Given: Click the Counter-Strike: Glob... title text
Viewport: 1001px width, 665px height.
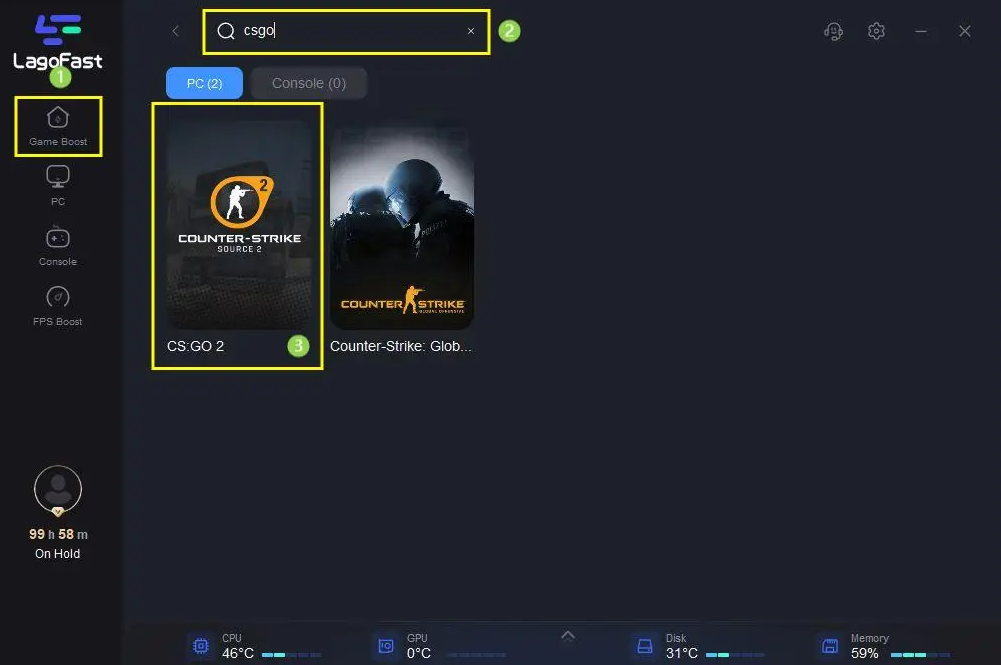Looking at the screenshot, I should pos(401,346).
